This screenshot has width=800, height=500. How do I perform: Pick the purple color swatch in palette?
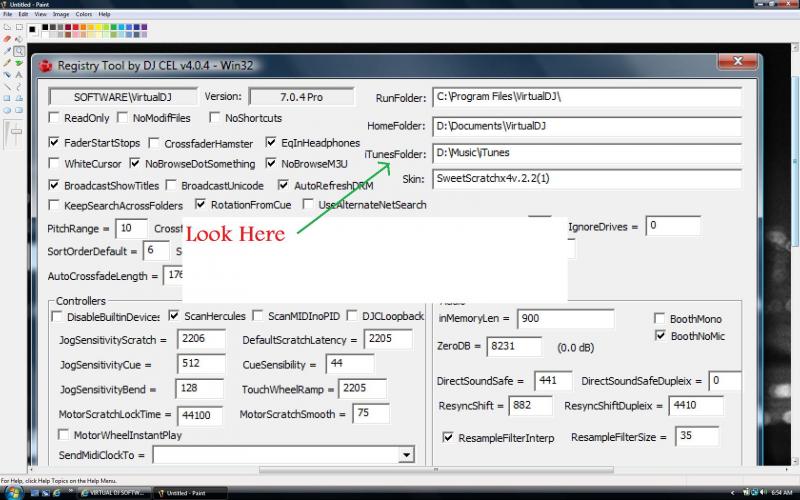144,27
